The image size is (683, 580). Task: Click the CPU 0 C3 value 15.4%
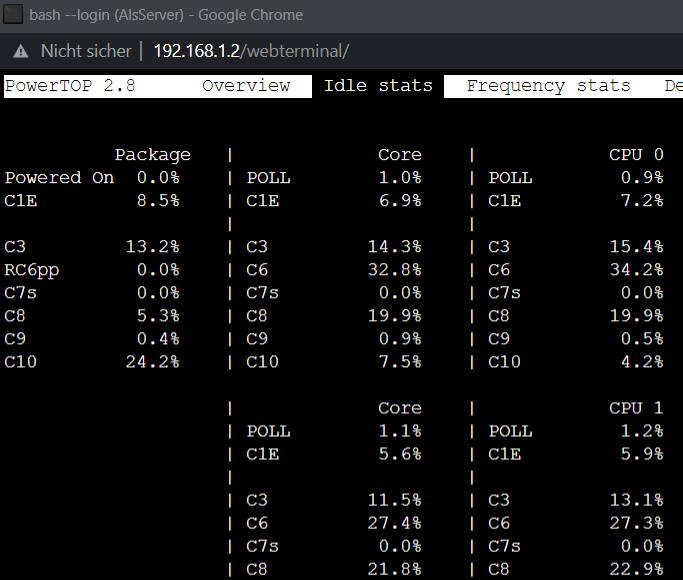click(636, 247)
